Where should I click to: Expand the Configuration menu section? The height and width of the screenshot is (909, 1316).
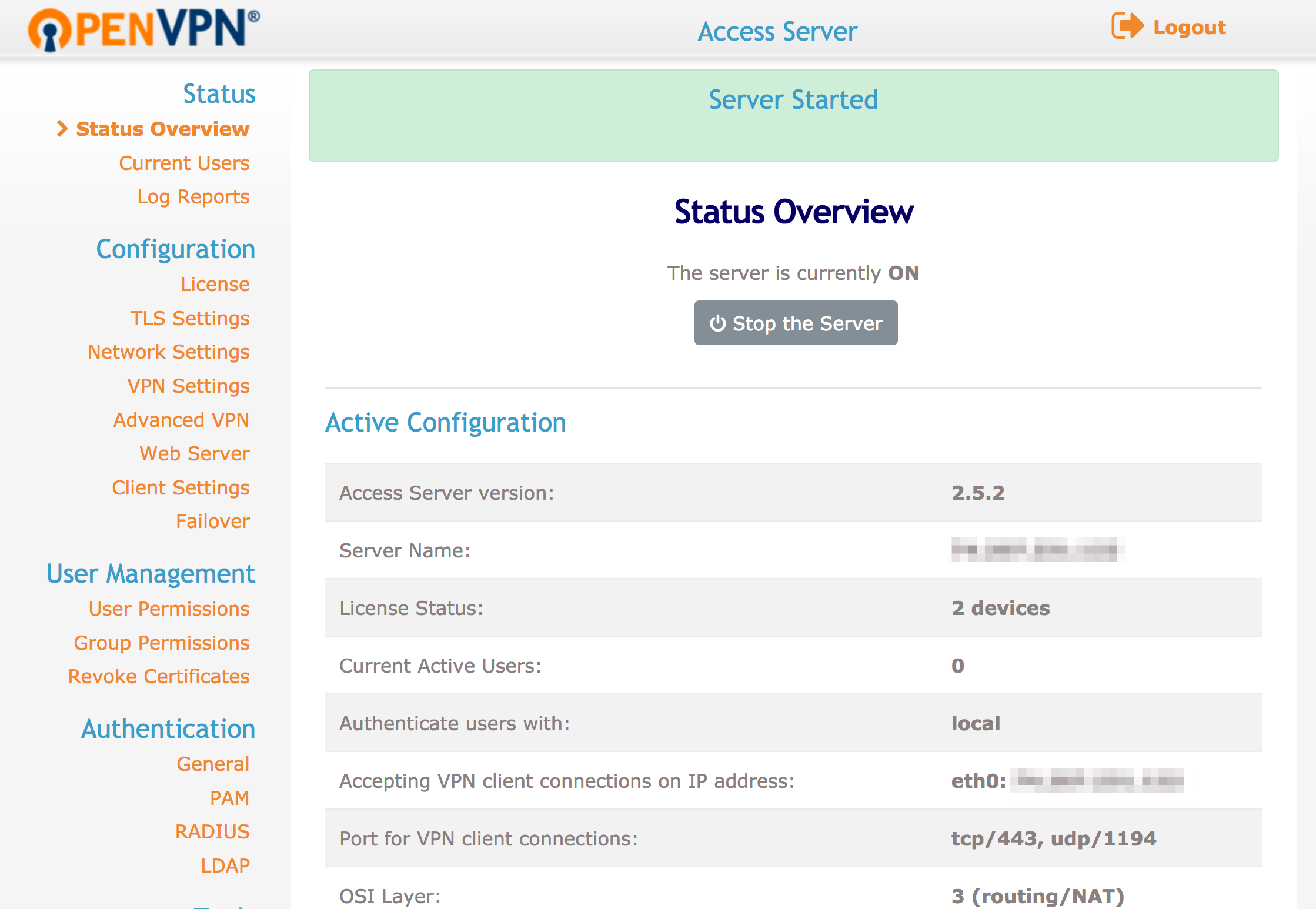click(175, 248)
